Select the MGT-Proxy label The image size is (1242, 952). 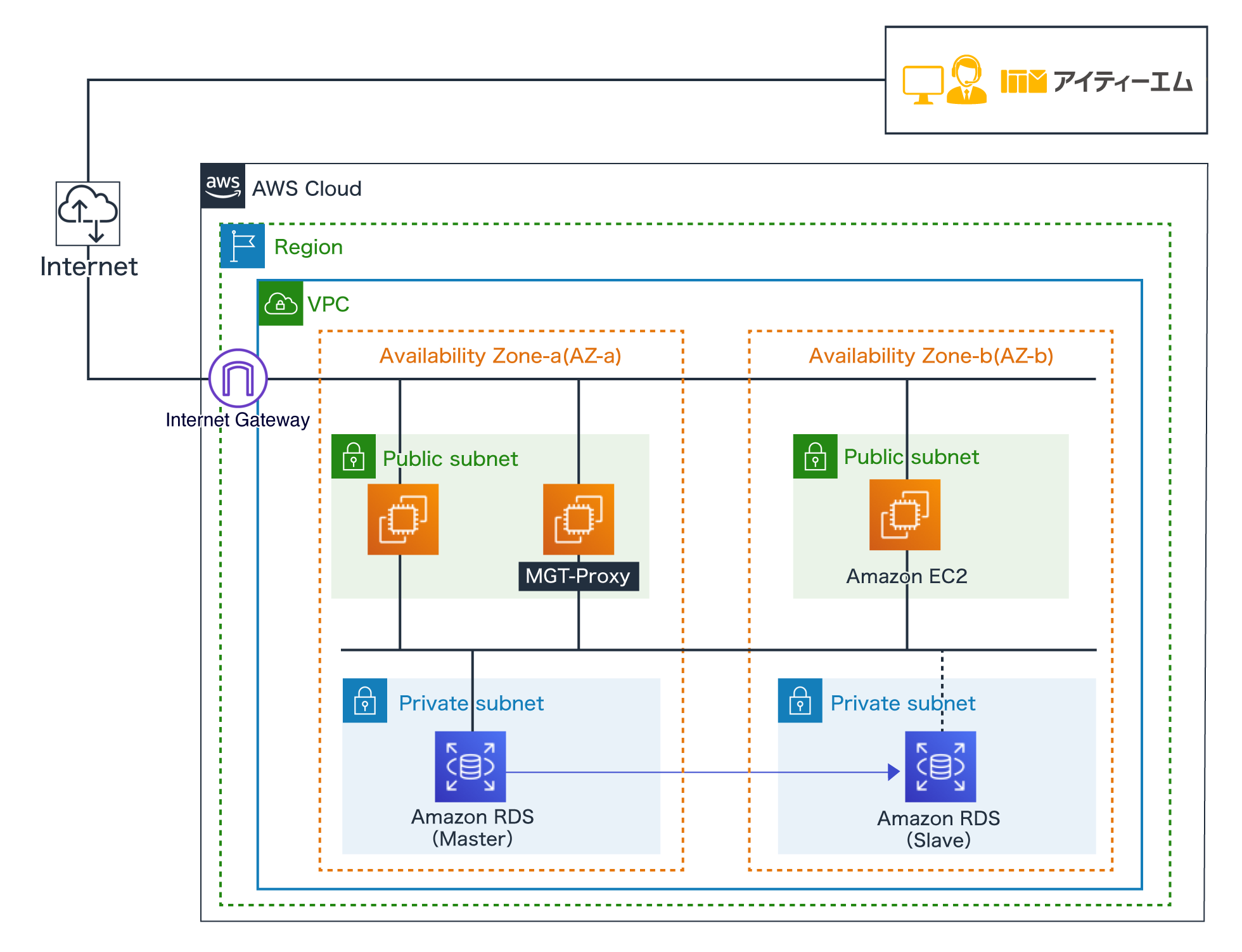pos(579,576)
